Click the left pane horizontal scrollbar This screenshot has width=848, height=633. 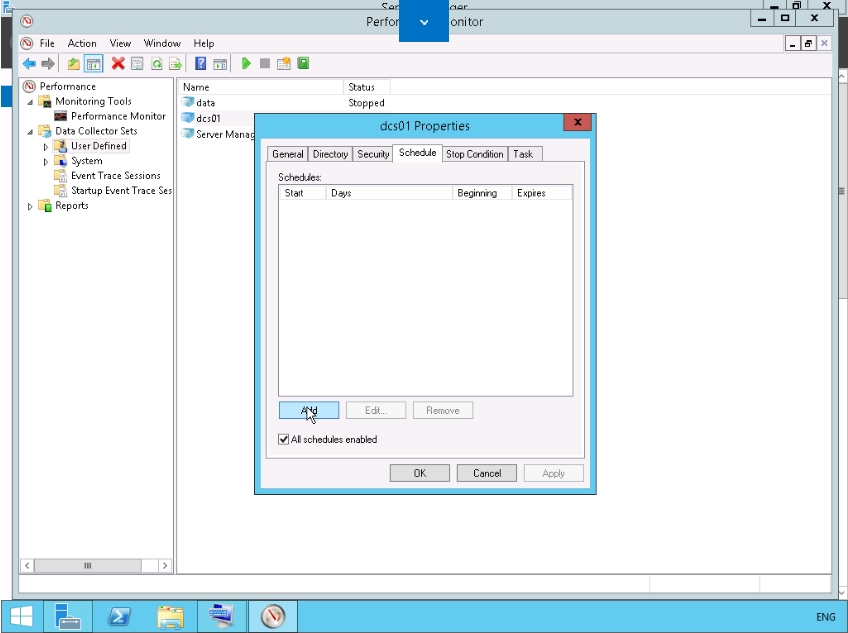(88, 565)
